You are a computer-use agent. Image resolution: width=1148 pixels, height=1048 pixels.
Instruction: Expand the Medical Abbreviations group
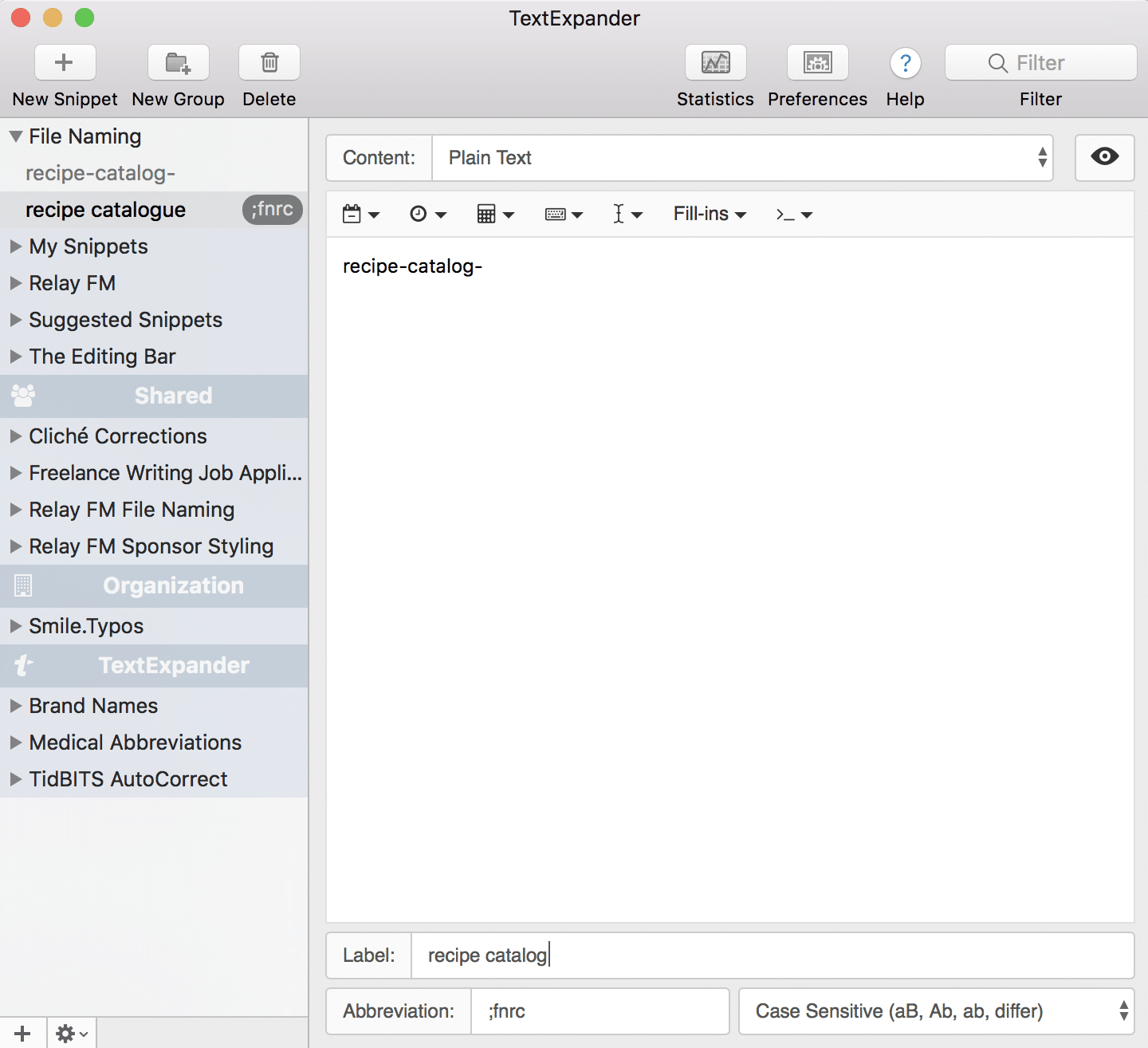point(15,743)
